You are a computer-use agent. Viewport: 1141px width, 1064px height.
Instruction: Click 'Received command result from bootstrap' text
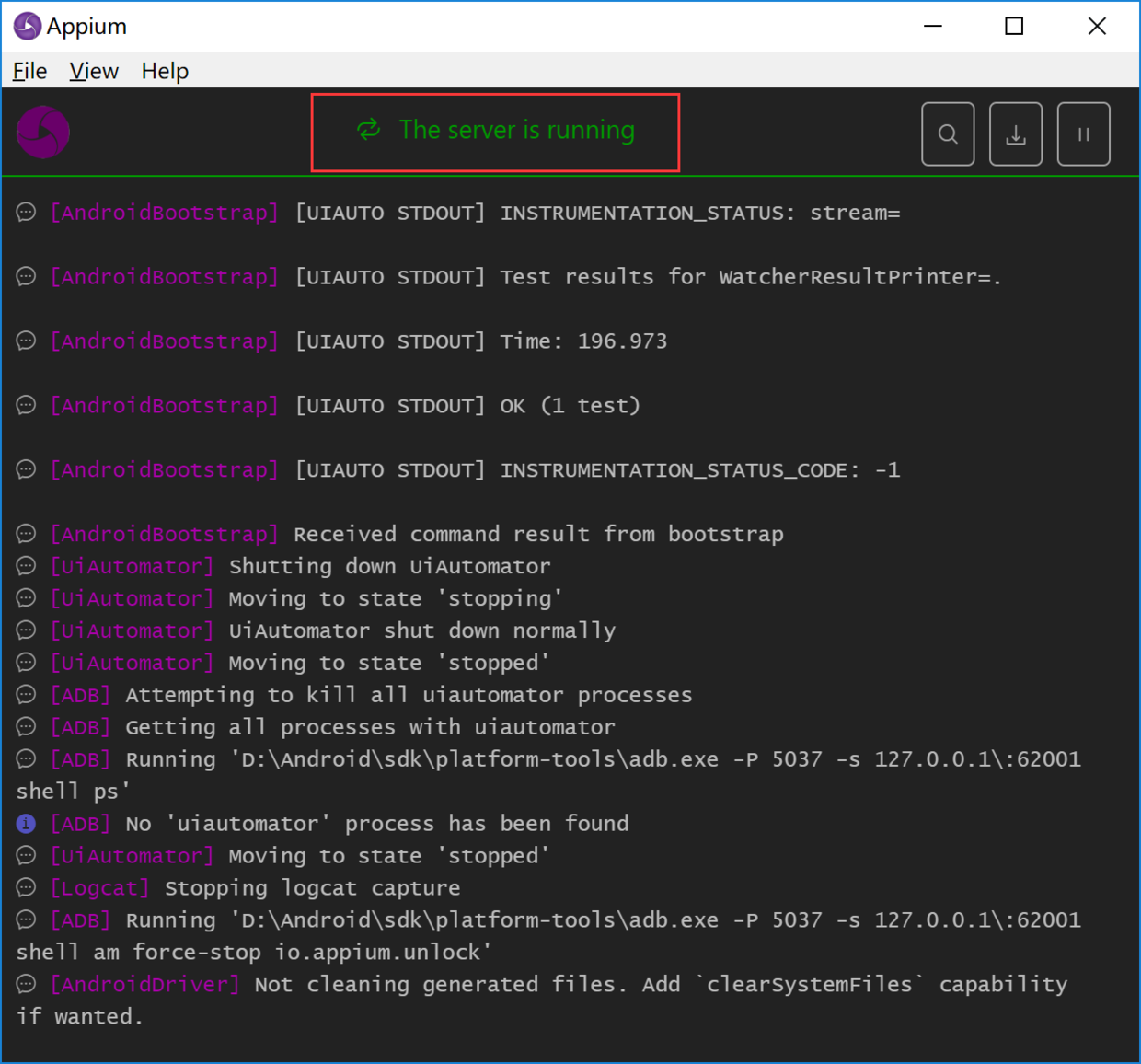pos(539,535)
